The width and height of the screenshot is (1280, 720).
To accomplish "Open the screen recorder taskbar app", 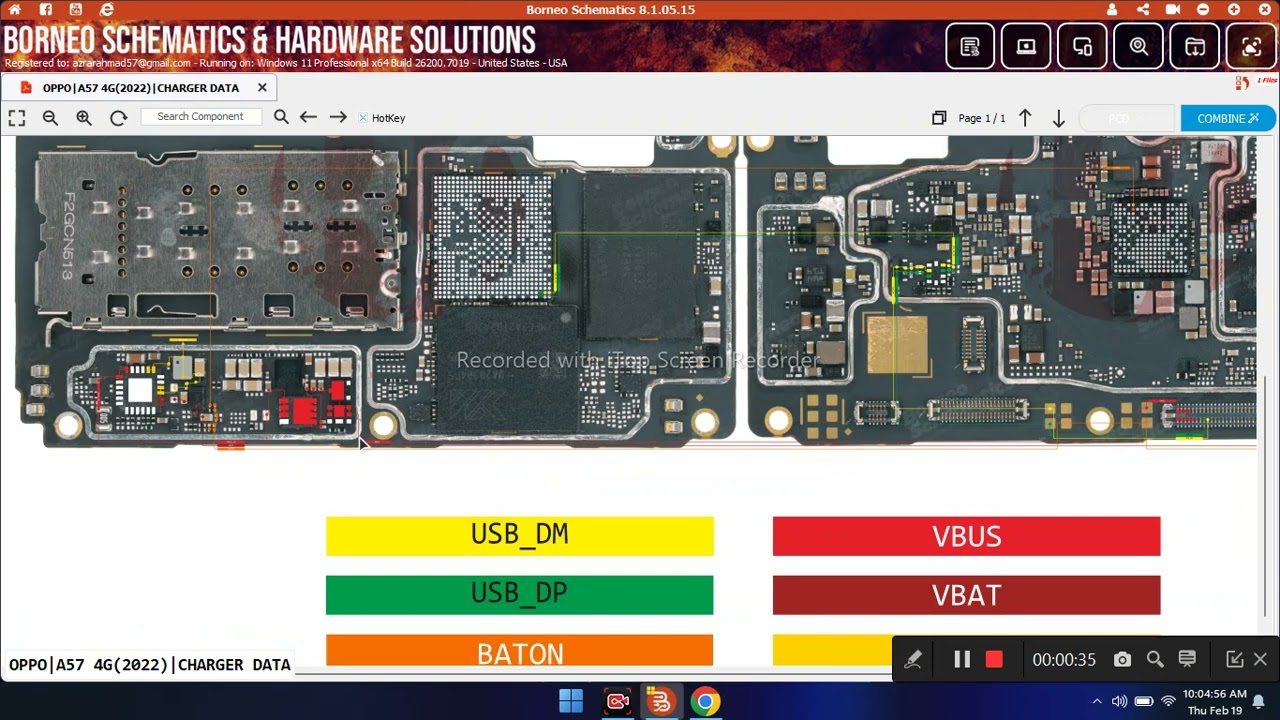I will [x=618, y=701].
